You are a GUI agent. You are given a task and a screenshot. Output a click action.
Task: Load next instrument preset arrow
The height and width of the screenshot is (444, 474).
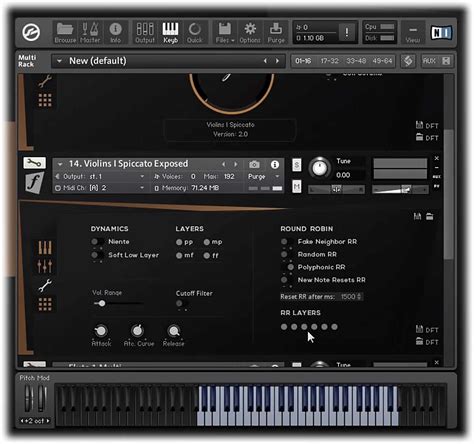point(236,164)
